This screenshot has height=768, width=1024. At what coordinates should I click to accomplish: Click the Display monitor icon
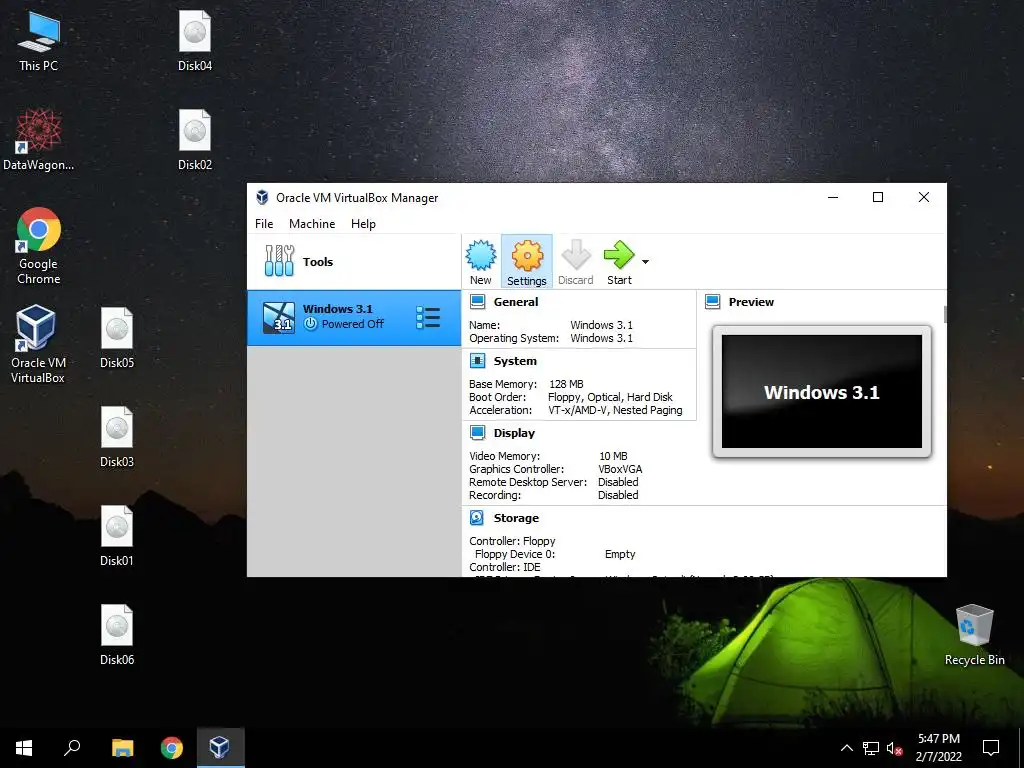click(x=477, y=432)
